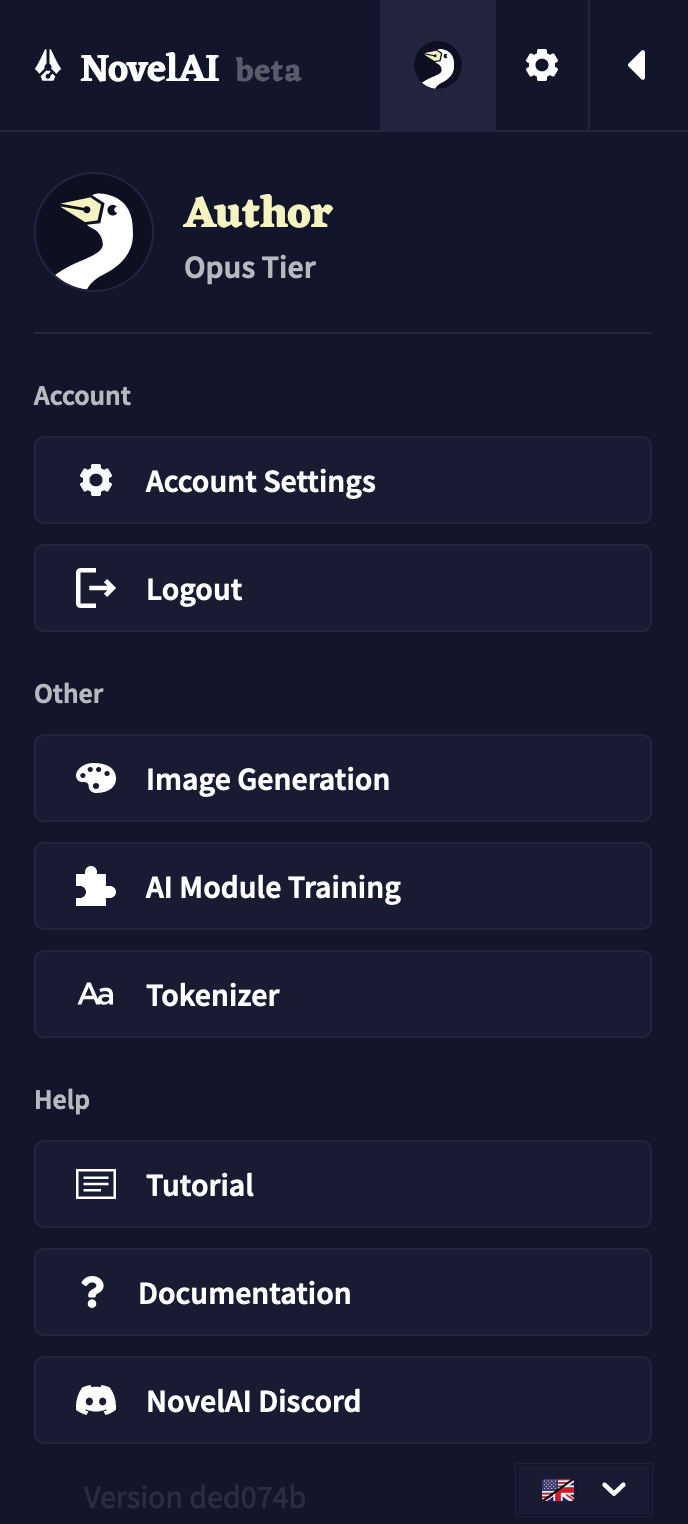
Task: Click the Tutorial text-lines icon
Action: pyautogui.click(x=96, y=1185)
